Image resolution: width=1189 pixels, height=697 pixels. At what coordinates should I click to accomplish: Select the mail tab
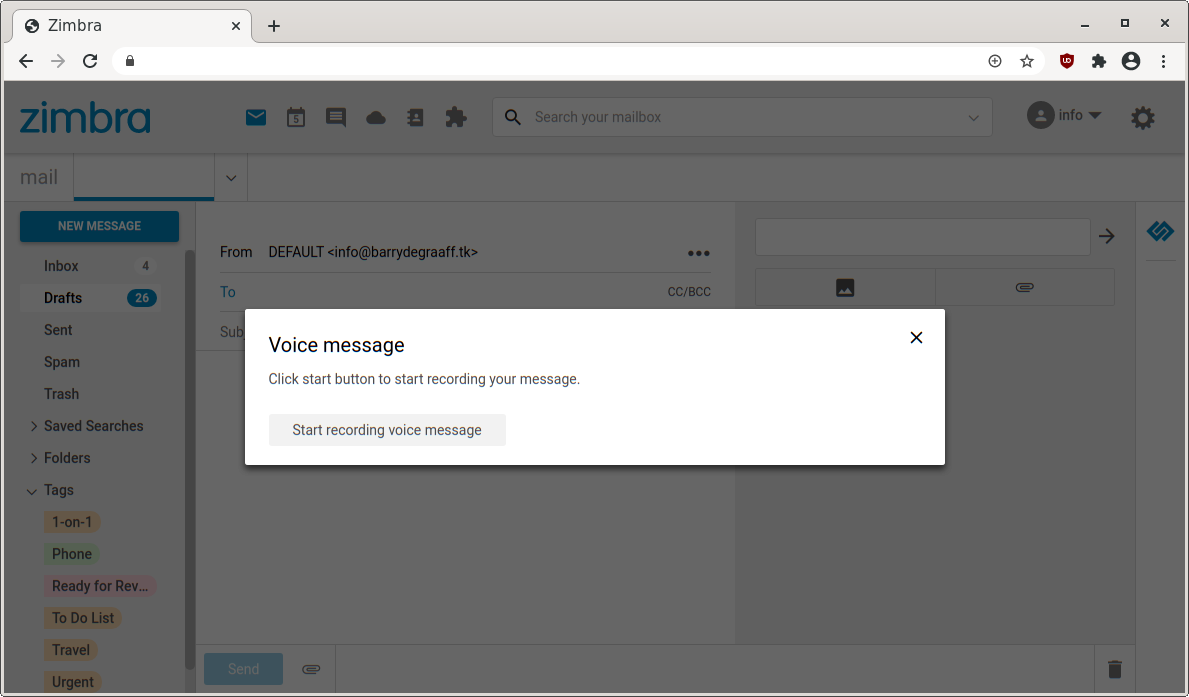pyautogui.click(x=39, y=177)
